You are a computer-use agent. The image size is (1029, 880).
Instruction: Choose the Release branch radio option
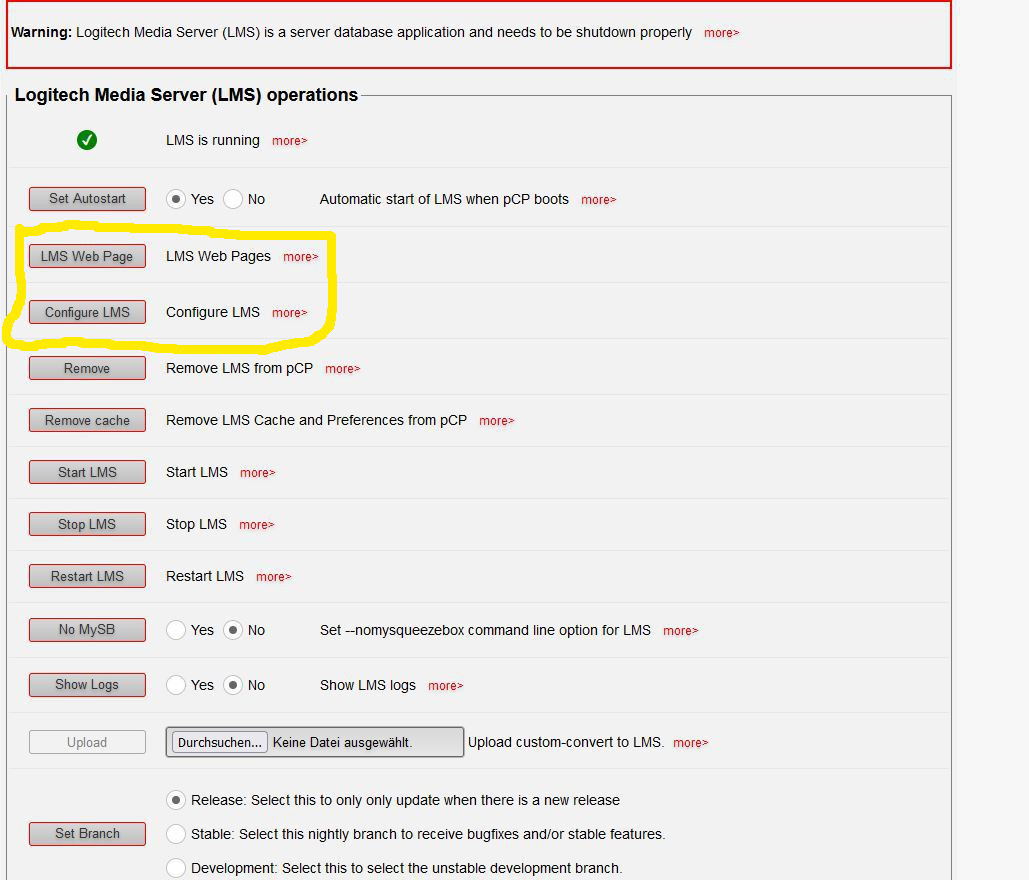pos(176,800)
